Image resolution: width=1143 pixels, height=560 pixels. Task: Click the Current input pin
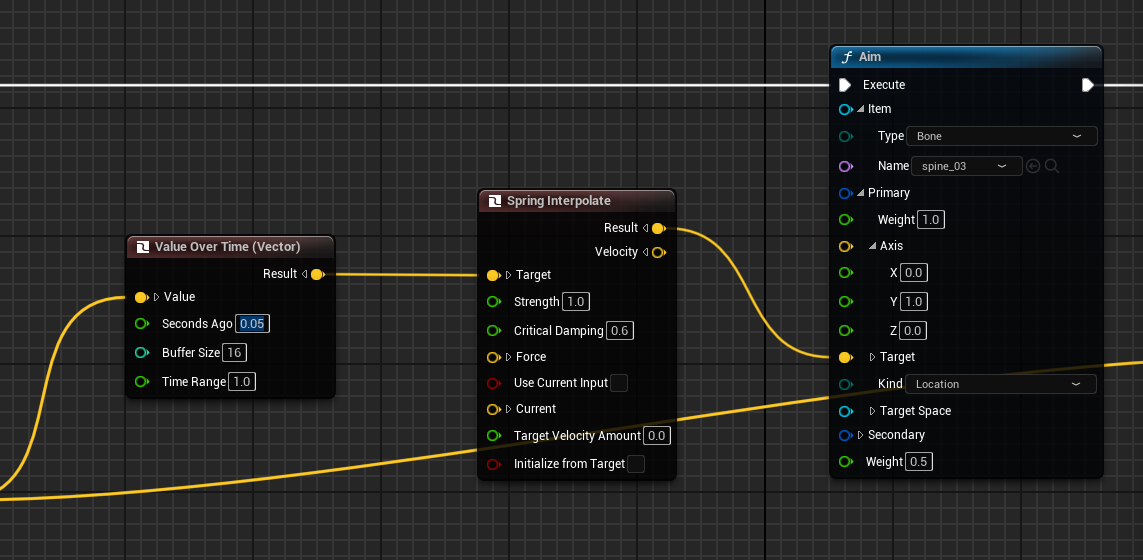point(494,409)
